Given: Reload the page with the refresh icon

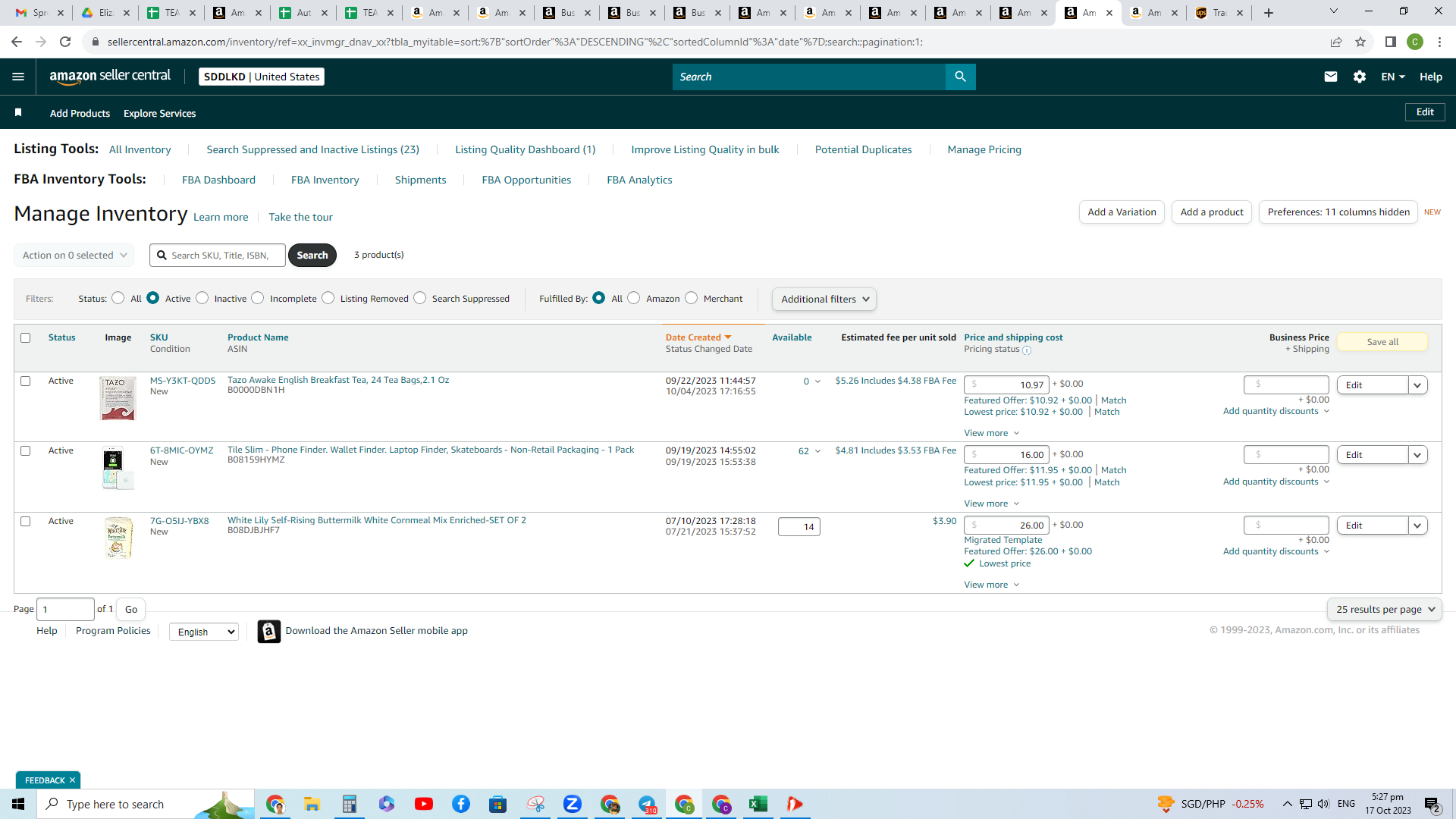Looking at the screenshot, I should pyautogui.click(x=65, y=42).
